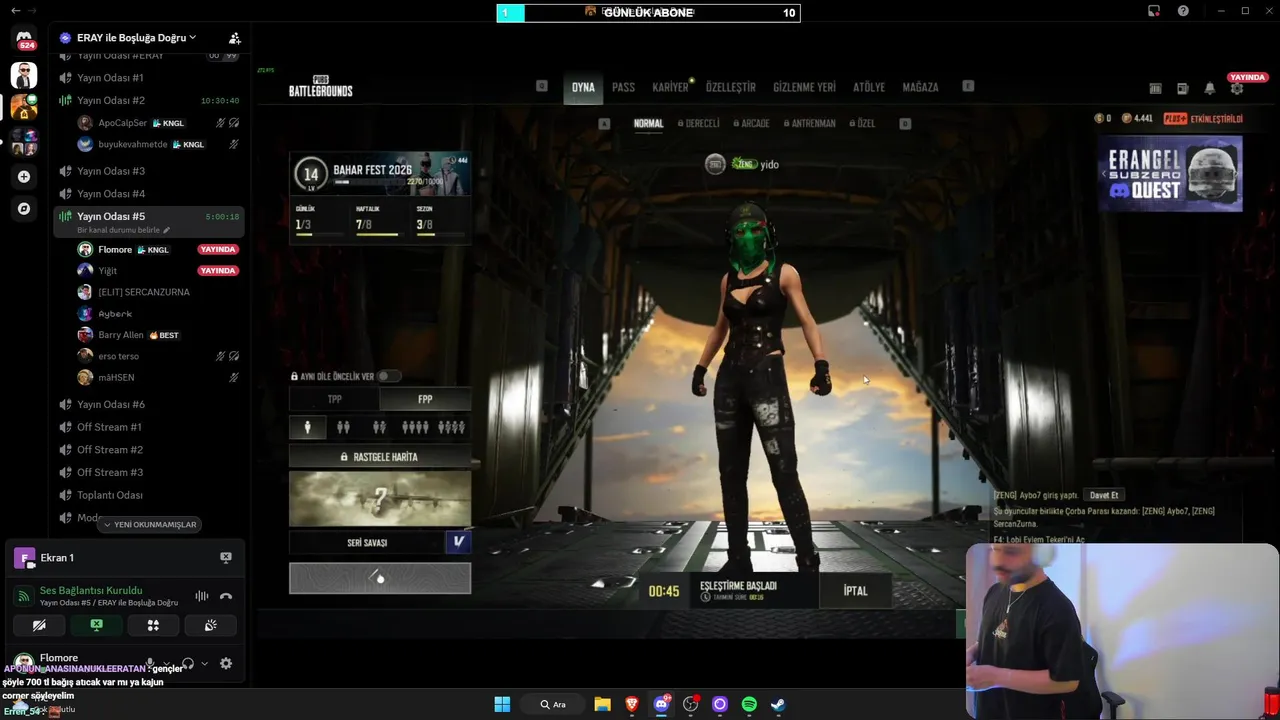Open PUBG news newspaper icon
The image size is (1280, 720).
click(1182, 88)
